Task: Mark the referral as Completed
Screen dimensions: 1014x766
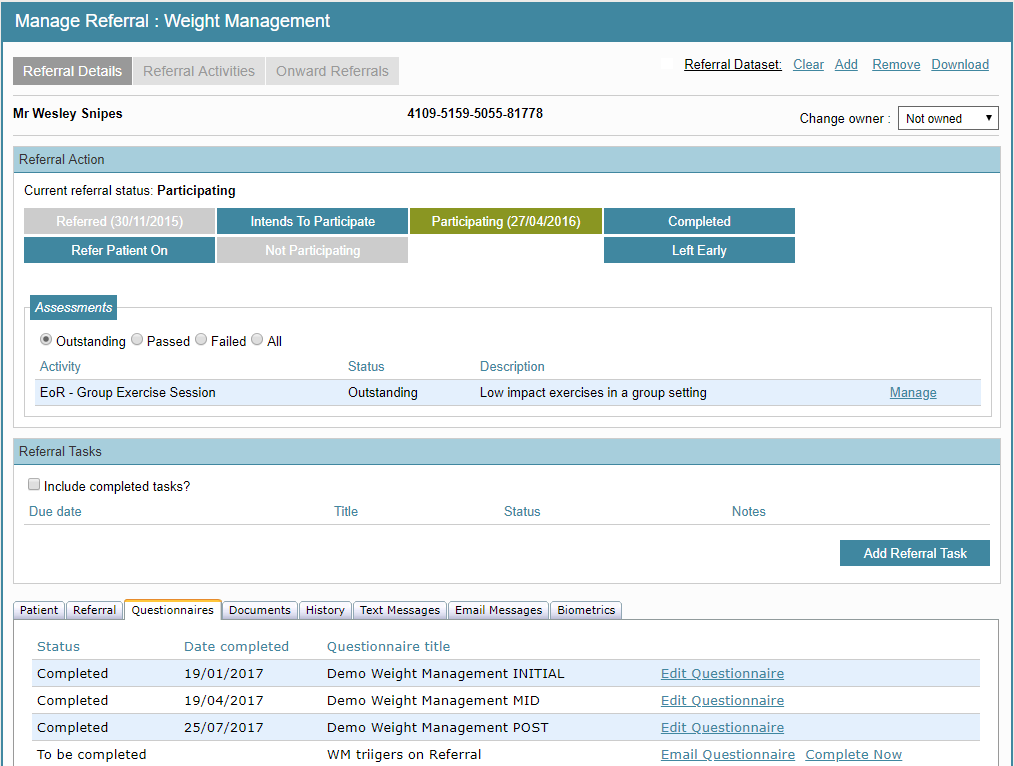Action: point(699,221)
